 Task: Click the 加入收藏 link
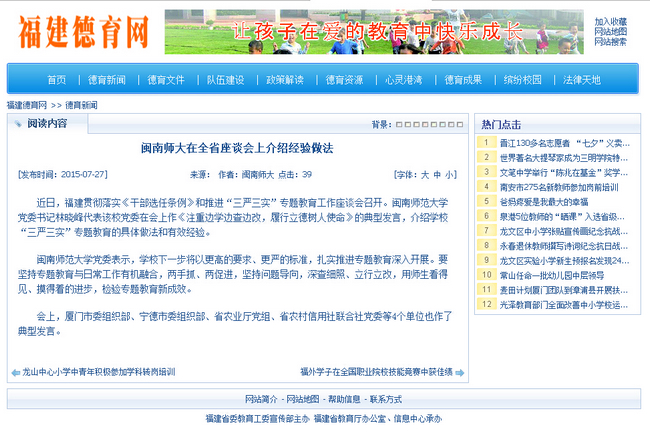(610, 22)
